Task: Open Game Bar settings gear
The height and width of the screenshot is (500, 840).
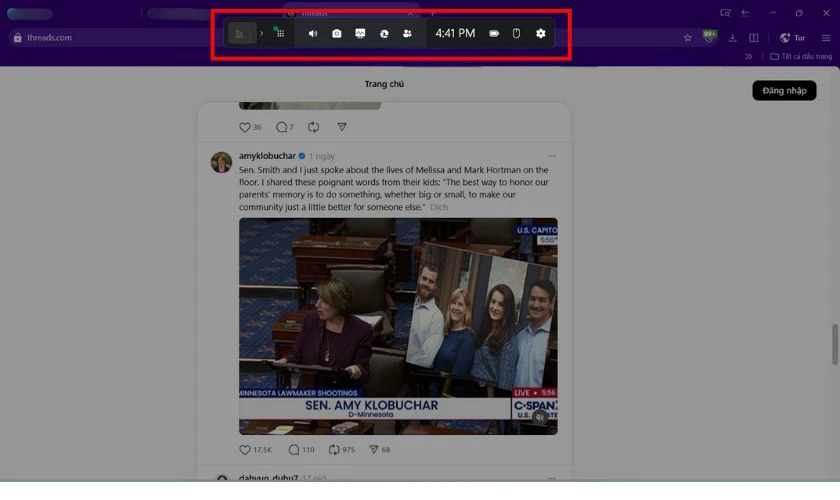Action: click(541, 33)
